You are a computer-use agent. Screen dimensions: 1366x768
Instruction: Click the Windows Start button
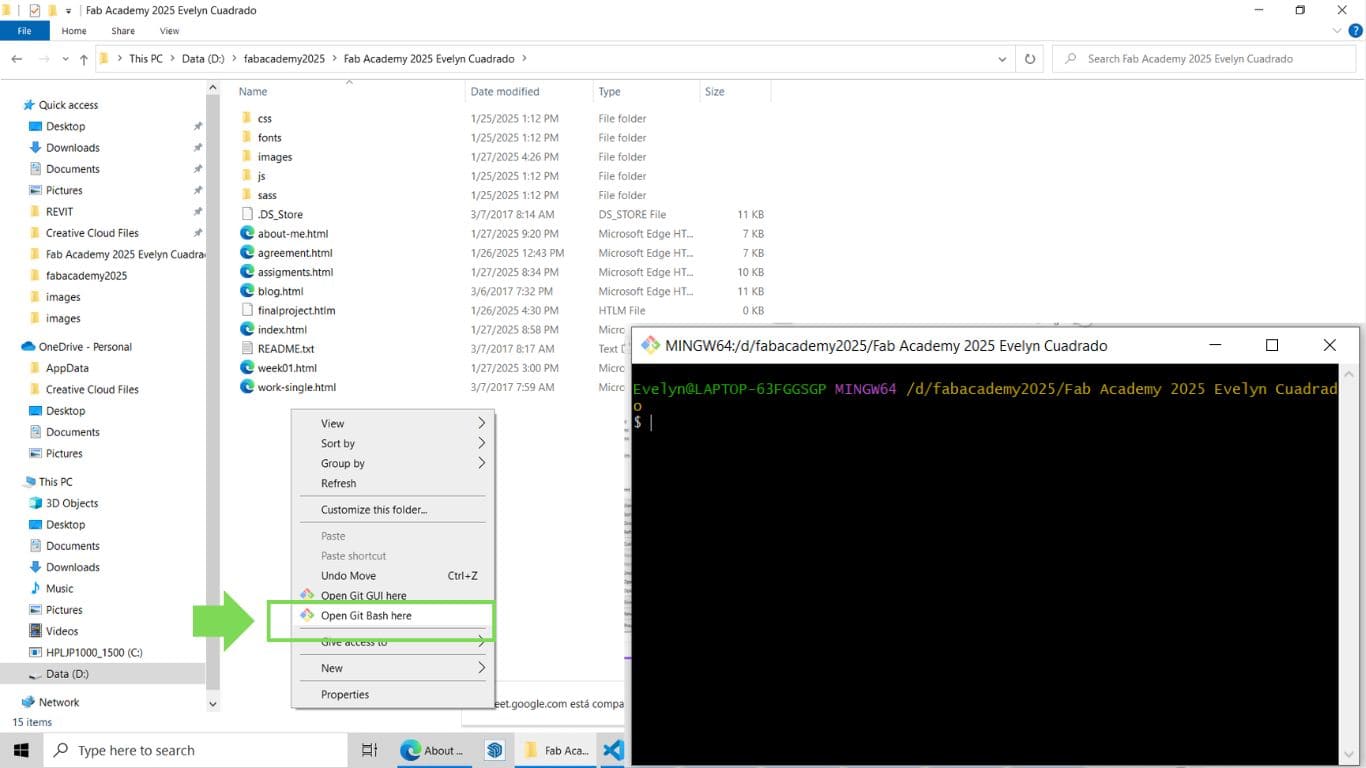tap(21, 750)
